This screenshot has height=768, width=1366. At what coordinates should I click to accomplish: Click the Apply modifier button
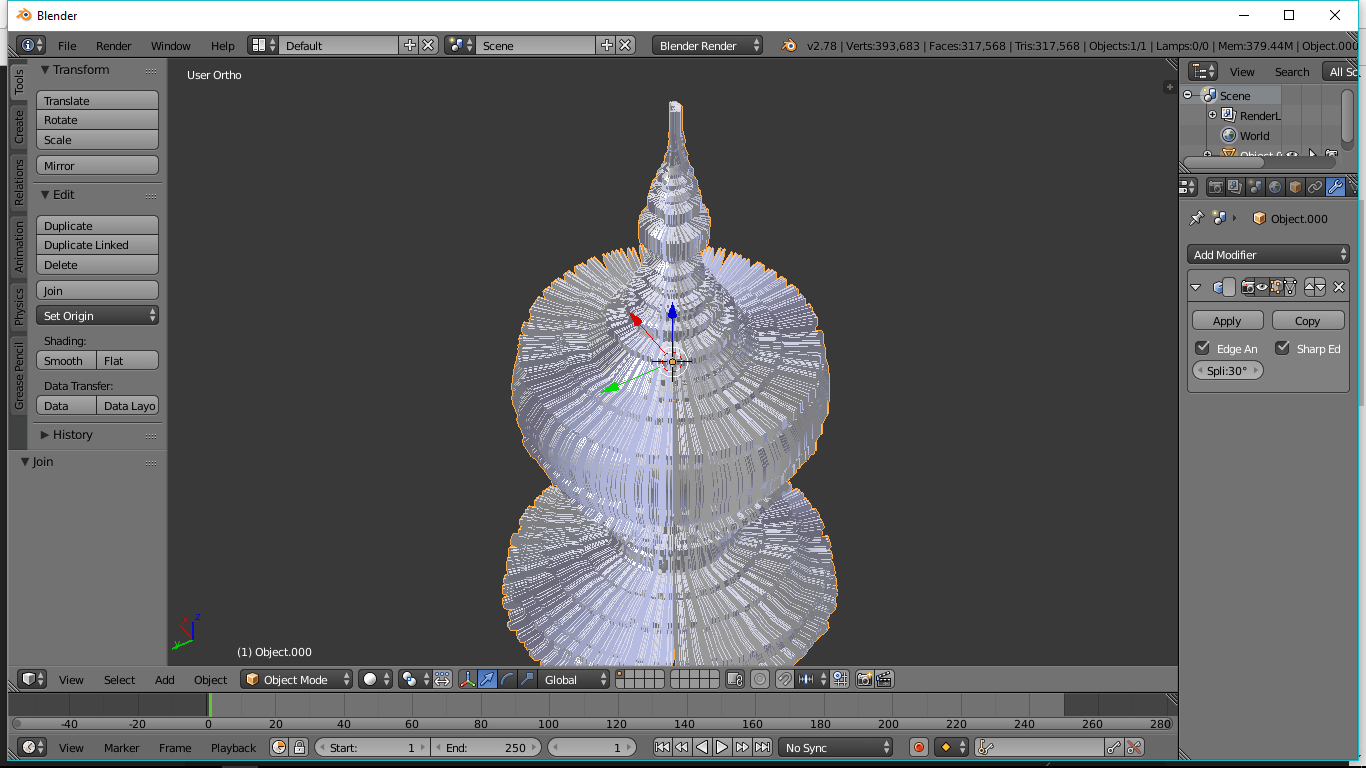click(1227, 321)
